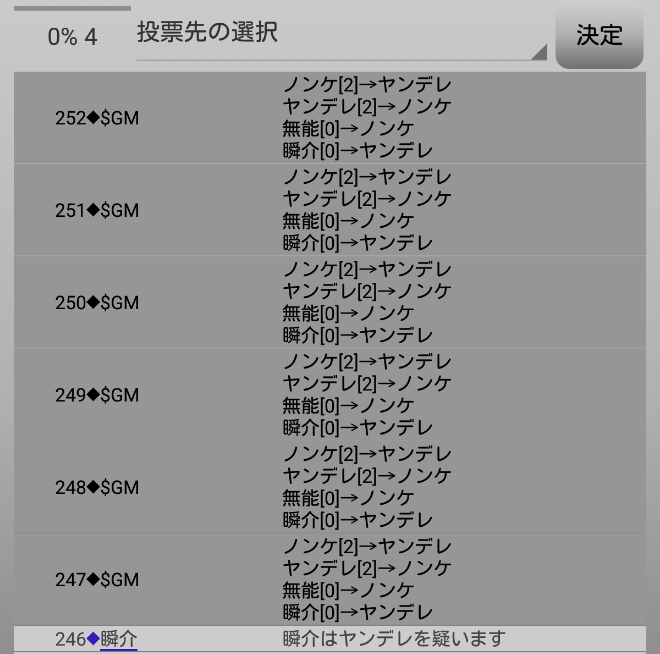Open the 瞬介 name link in post 246
This screenshot has width=660, height=654.
[x=119, y=639]
